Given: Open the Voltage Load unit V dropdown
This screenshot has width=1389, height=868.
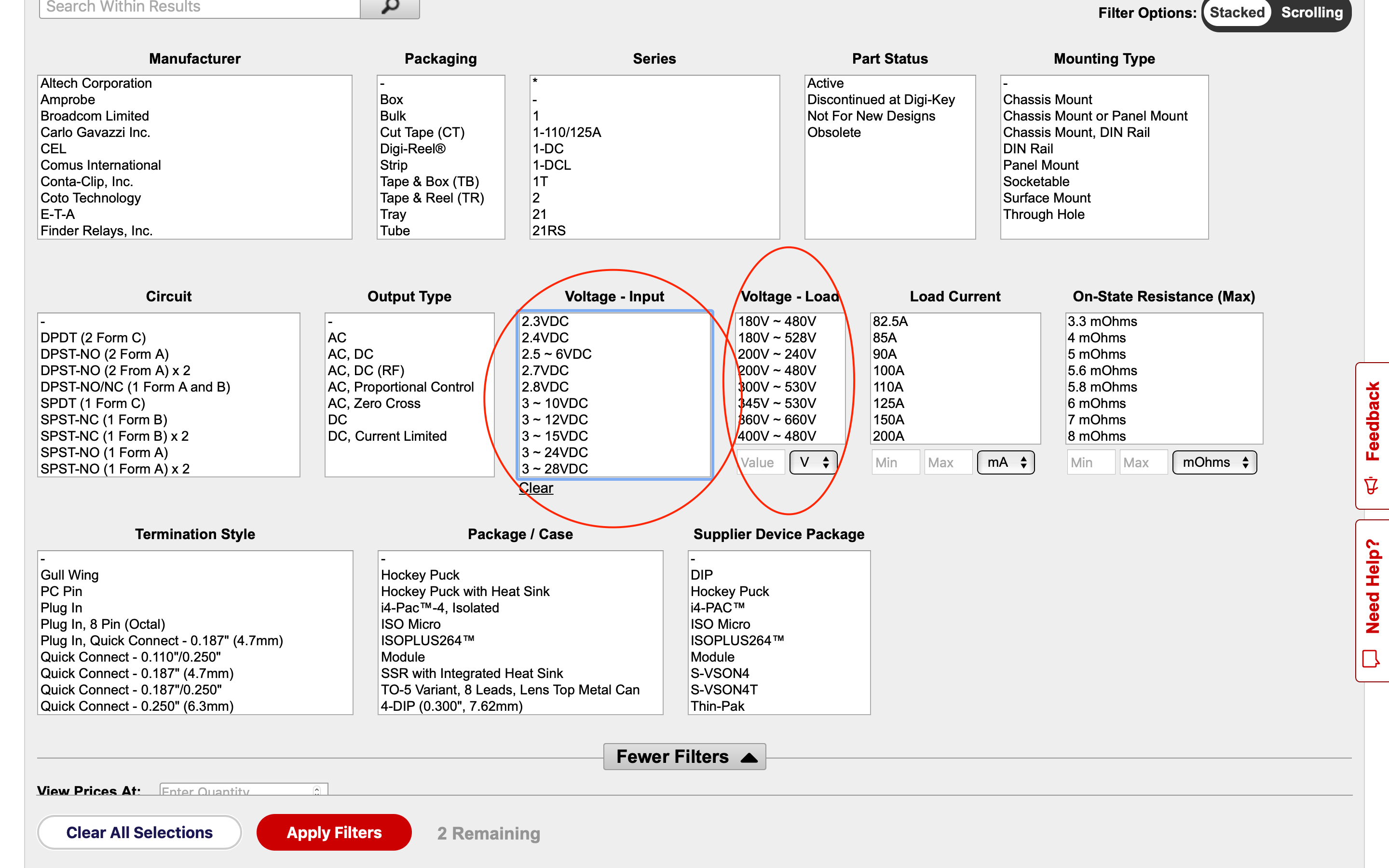Looking at the screenshot, I should [813, 463].
